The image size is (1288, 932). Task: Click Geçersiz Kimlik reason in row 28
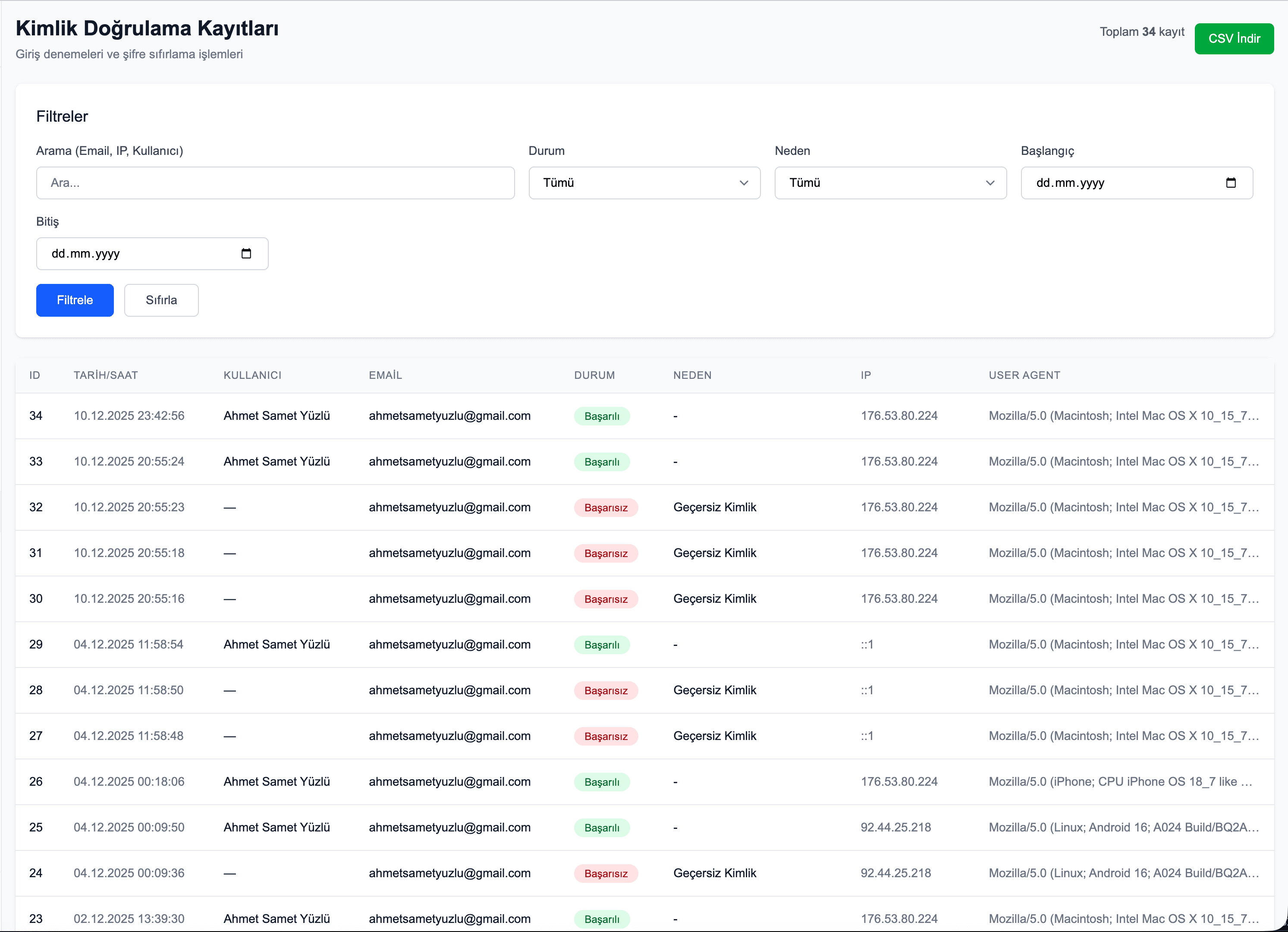point(714,691)
